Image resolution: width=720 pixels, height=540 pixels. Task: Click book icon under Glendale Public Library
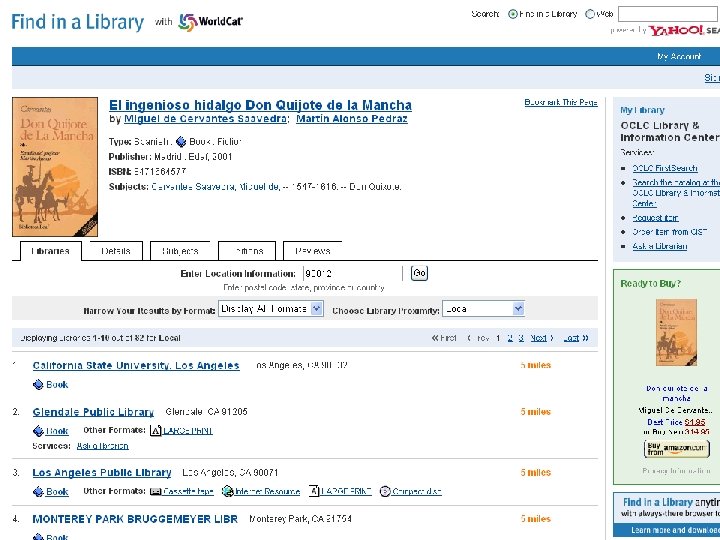[x=38, y=431]
